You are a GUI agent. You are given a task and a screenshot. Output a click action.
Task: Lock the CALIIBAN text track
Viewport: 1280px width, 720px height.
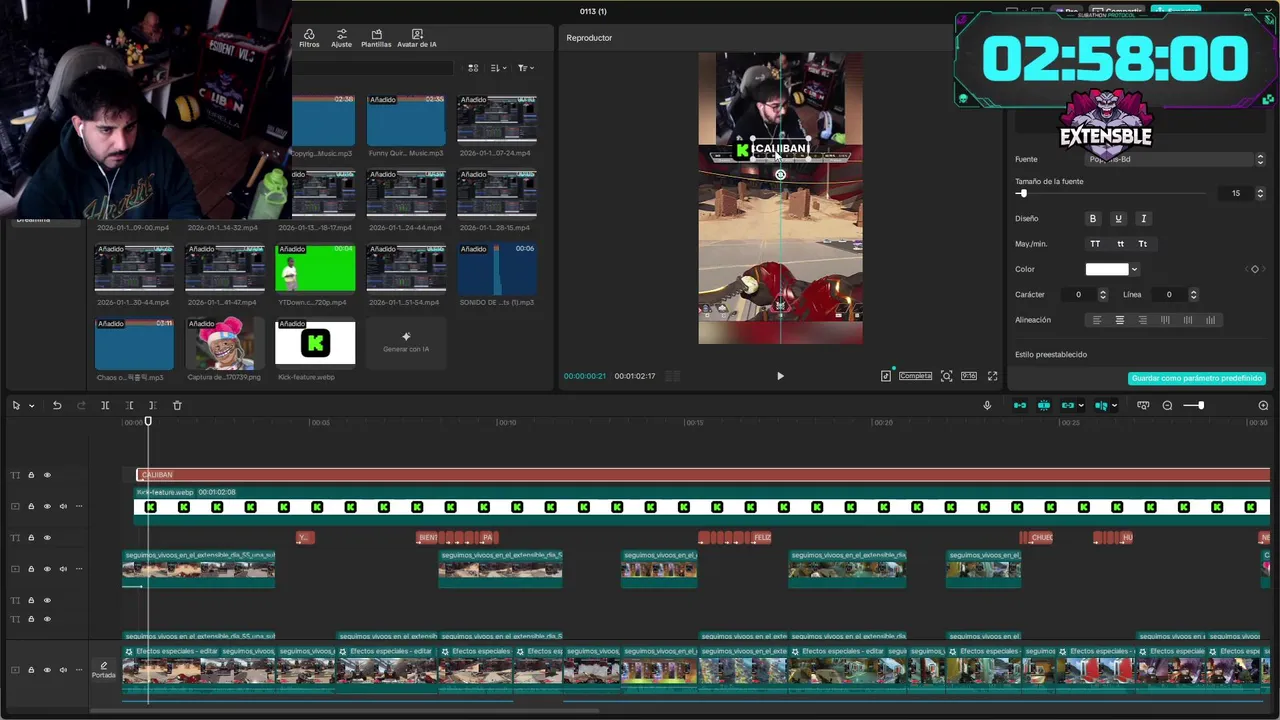(x=31, y=475)
